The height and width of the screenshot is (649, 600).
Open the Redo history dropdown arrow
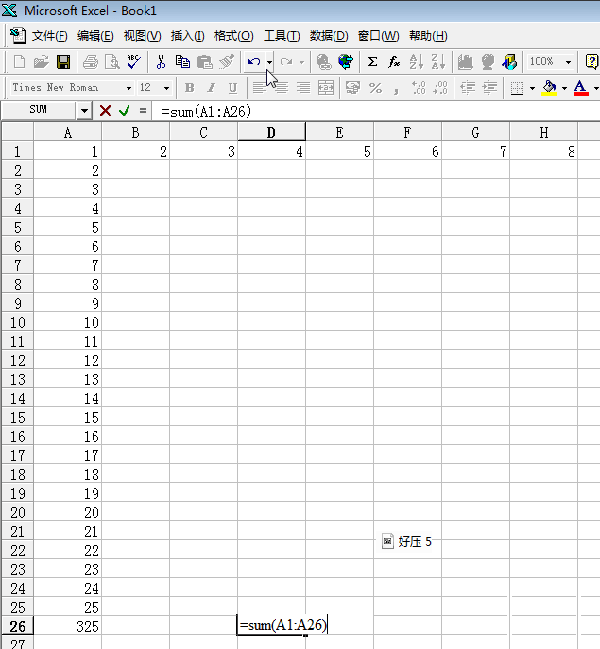point(302,62)
